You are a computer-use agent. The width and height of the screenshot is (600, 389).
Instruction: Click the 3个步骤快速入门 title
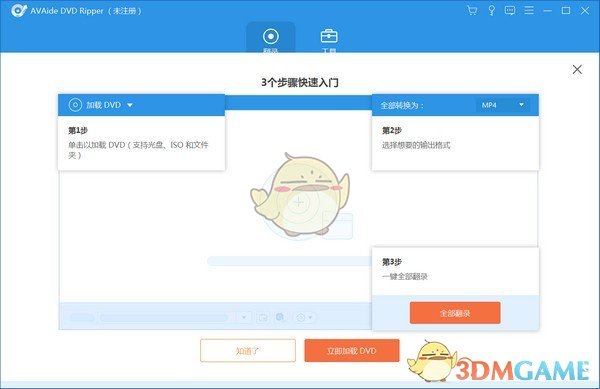(300, 83)
